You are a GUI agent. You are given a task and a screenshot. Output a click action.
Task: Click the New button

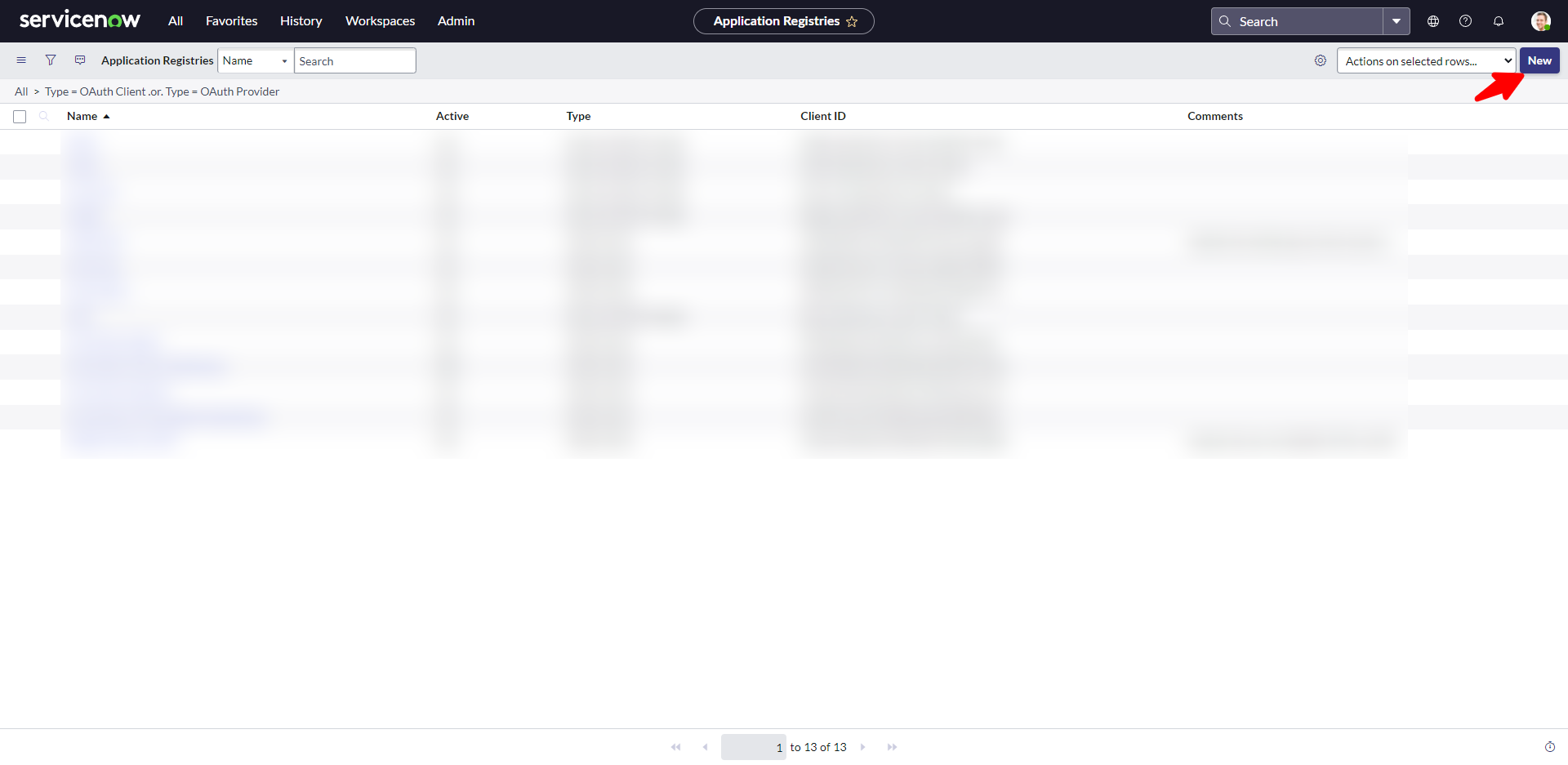point(1539,60)
